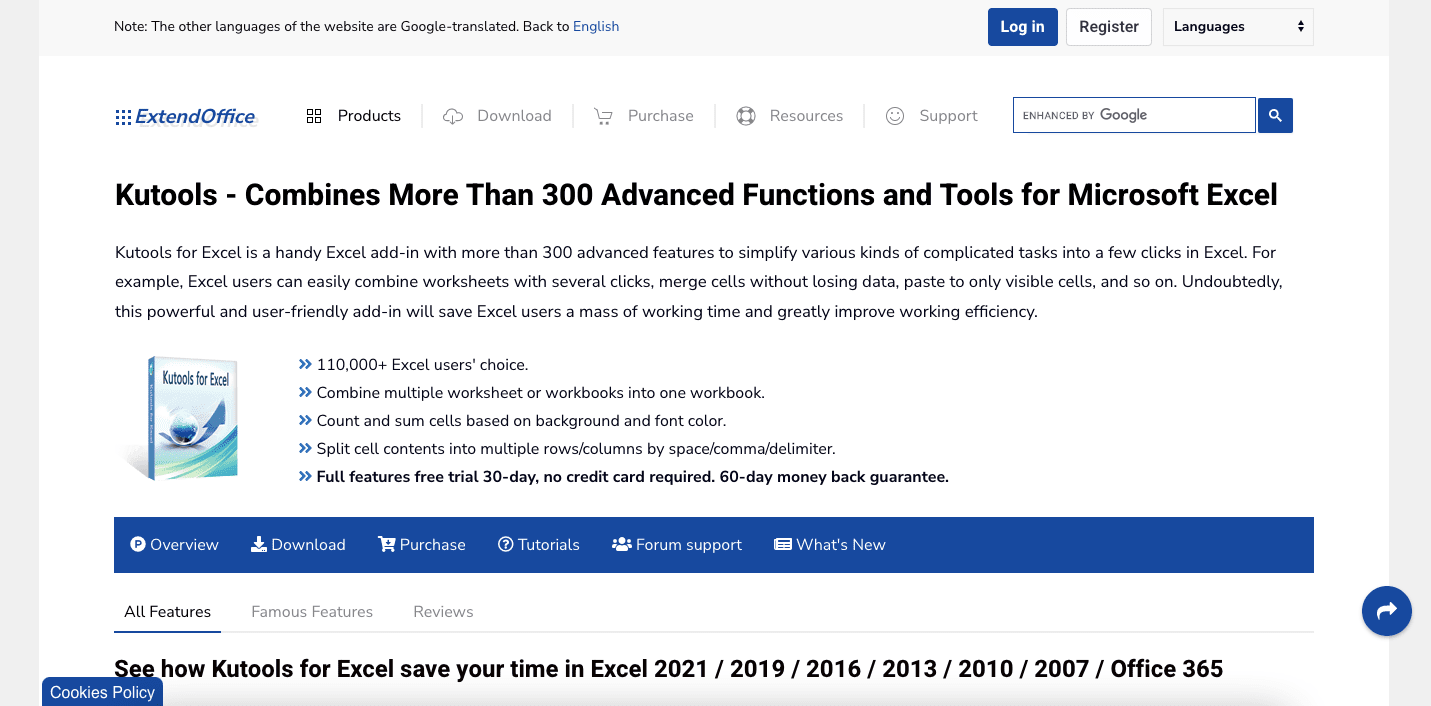Click the "110,000+ Excel users' choice." line
The width and height of the screenshot is (1431, 706).
click(x=422, y=365)
